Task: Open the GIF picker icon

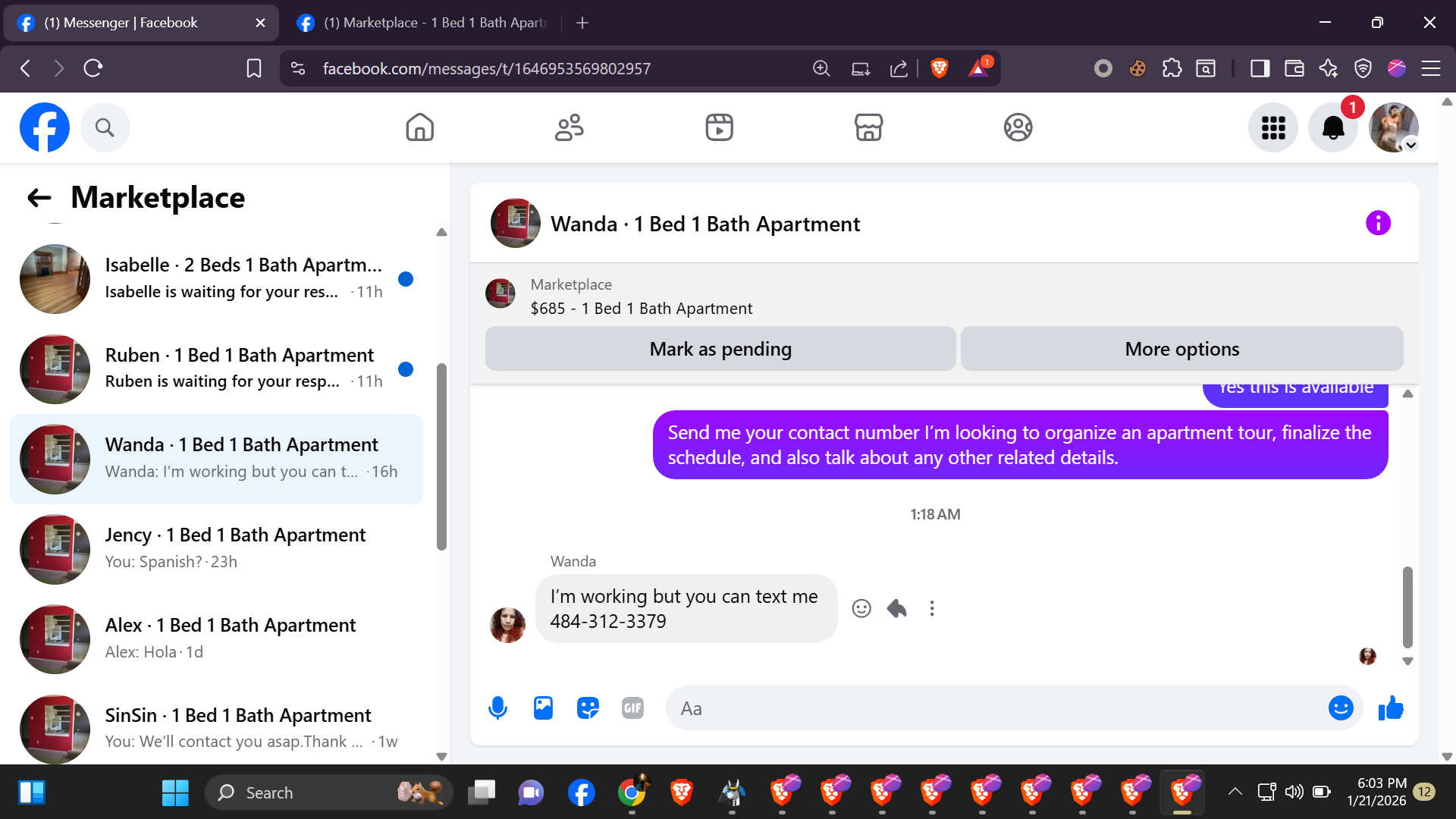Action: 632,708
